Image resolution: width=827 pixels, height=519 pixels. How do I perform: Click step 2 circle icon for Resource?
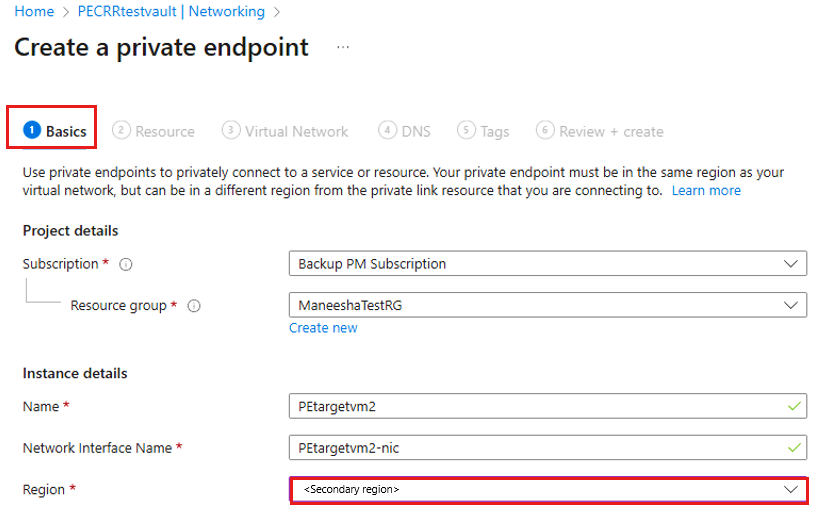[x=122, y=130]
